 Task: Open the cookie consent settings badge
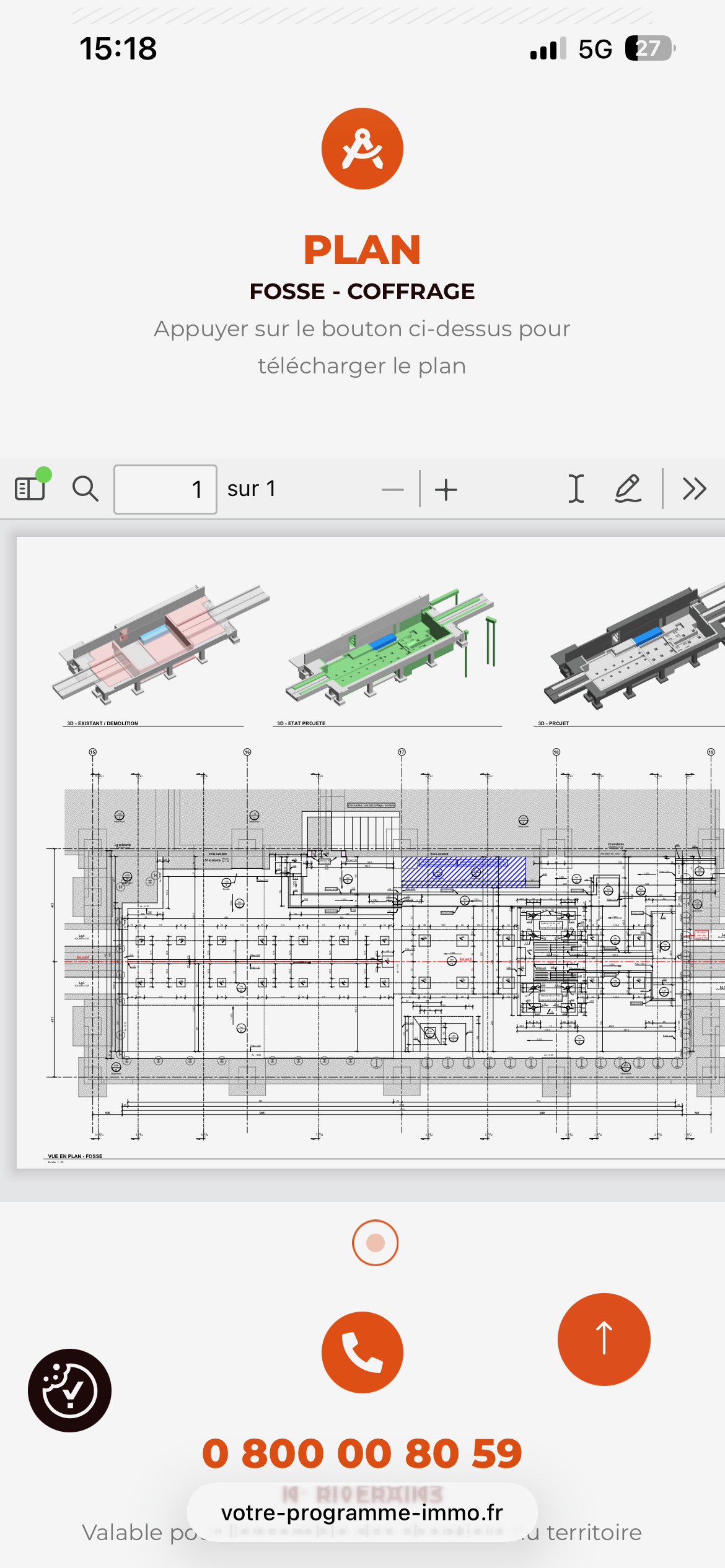69,1390
